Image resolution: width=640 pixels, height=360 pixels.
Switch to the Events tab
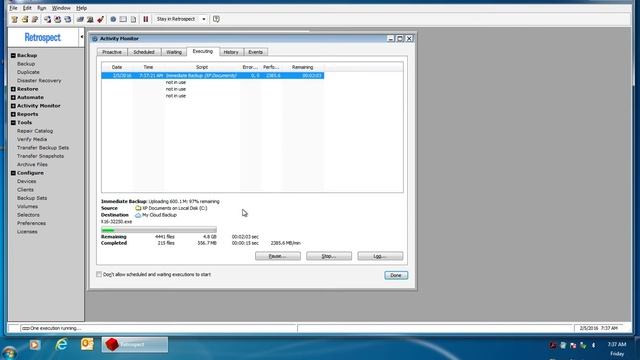click(256, 52)
